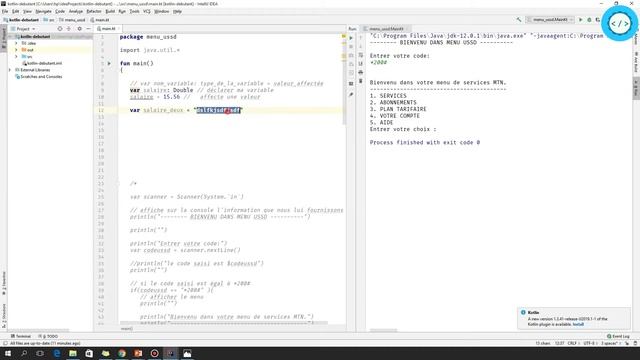Open the Build menu
This screenshot has height=360, width=640.
[110, 11]
